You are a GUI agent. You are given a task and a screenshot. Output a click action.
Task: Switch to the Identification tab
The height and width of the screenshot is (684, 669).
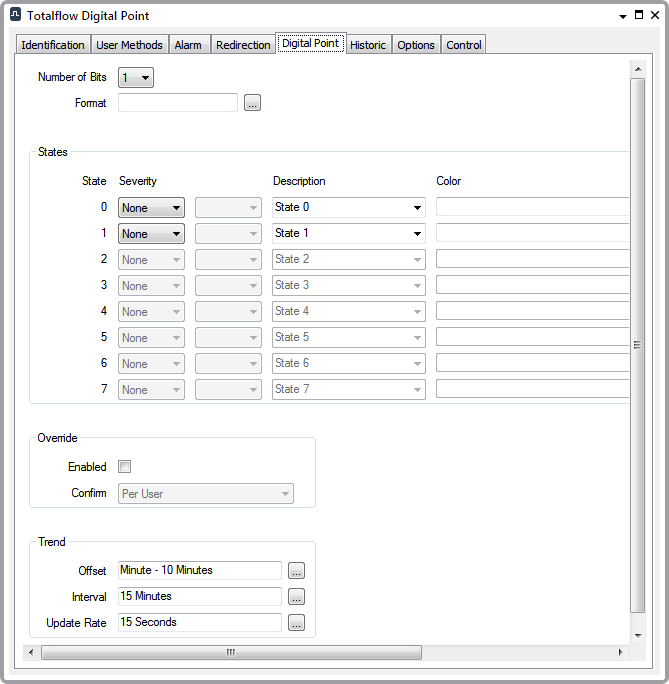53,45
